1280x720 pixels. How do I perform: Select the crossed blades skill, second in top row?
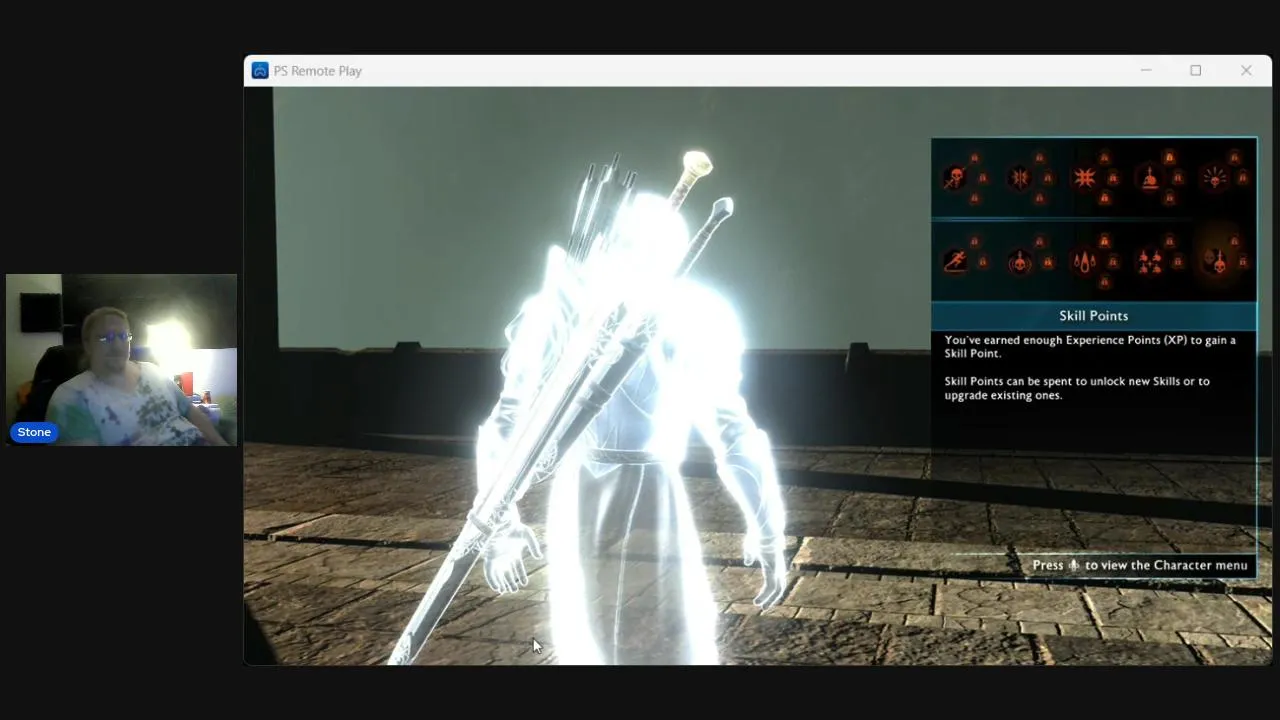(1020, 178)
